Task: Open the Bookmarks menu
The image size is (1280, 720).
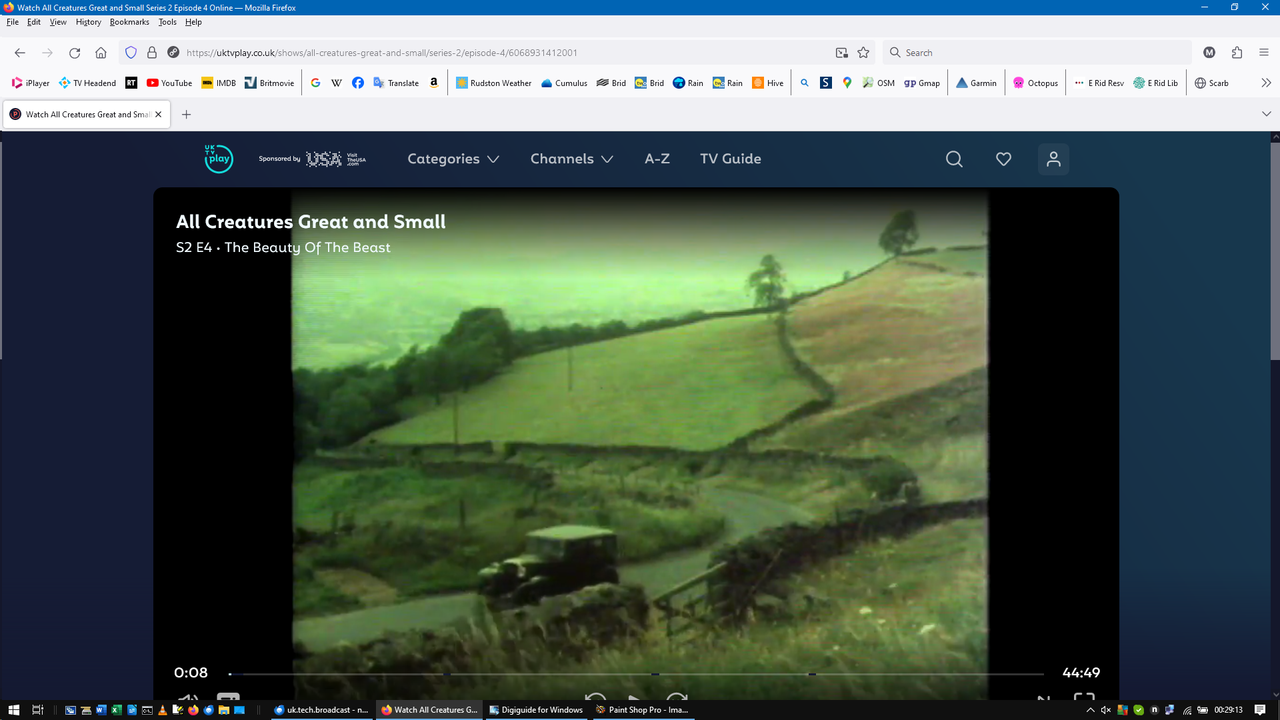Action: [x=129, y=22]
